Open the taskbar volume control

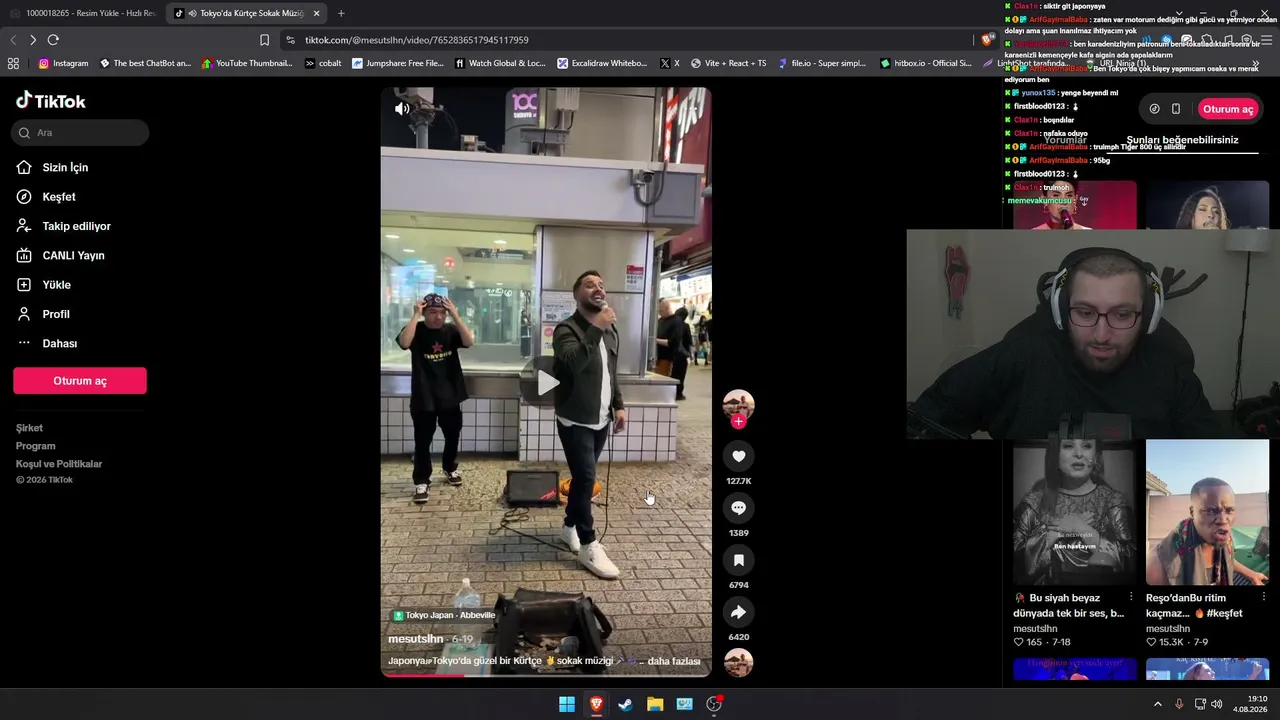[1216, 704]
